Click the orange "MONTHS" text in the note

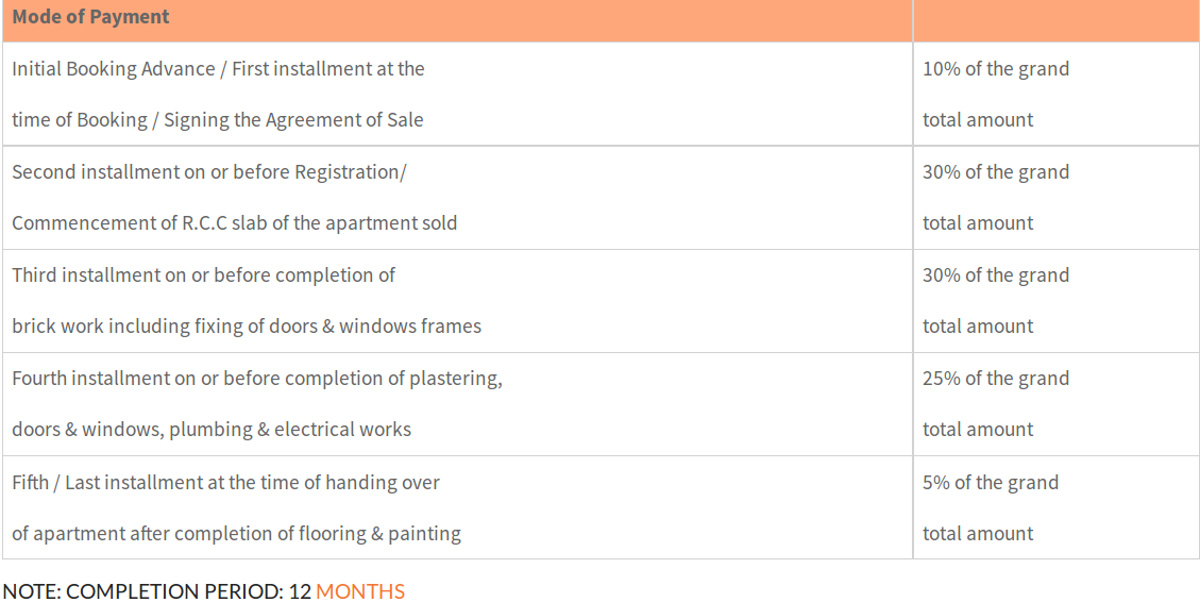coord(360,591)
